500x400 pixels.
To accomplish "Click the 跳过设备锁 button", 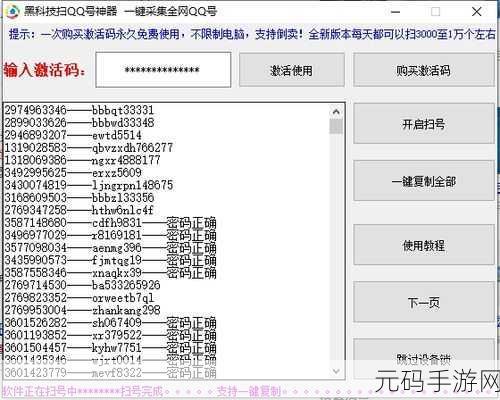I will pyautogui.click(x=423, y=358).
